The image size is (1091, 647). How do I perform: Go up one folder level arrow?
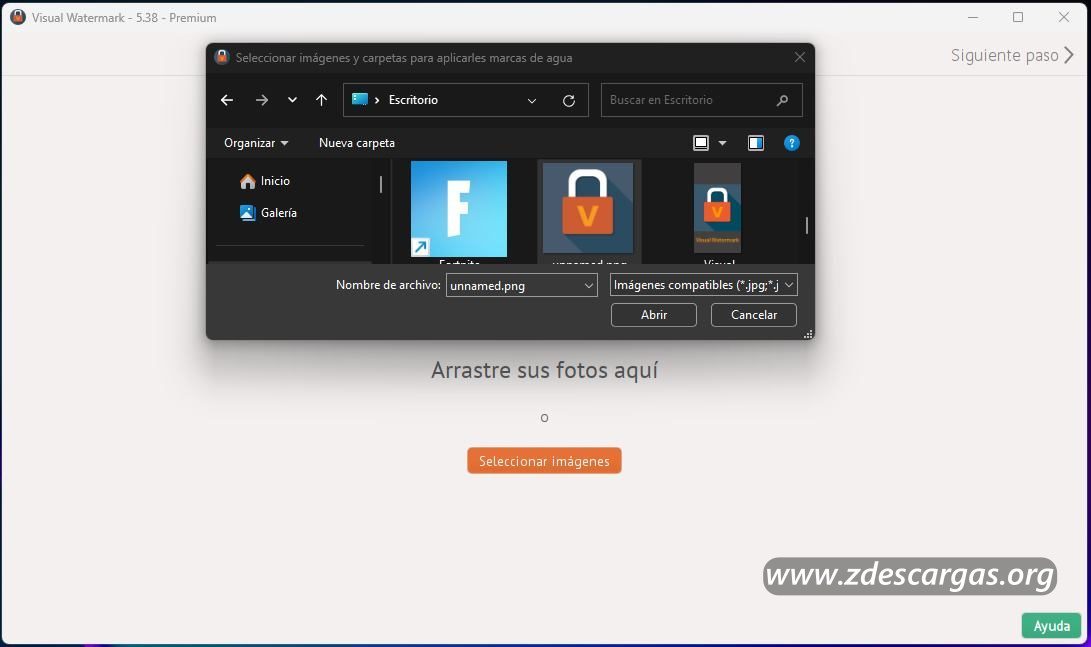pyautogui.click(x=321, y=100)
